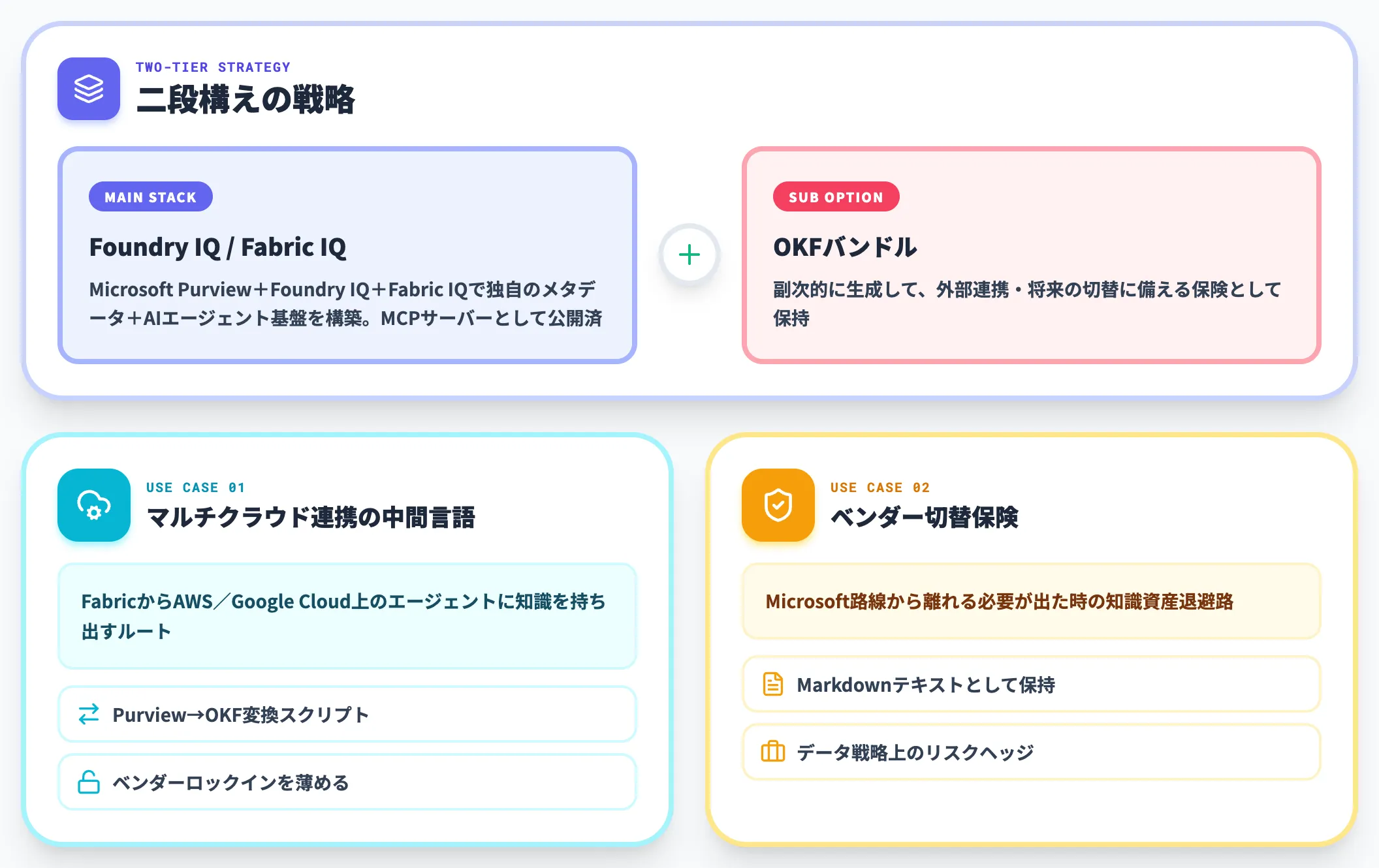Click the 二段構えの戦略 title

(246, 100)
